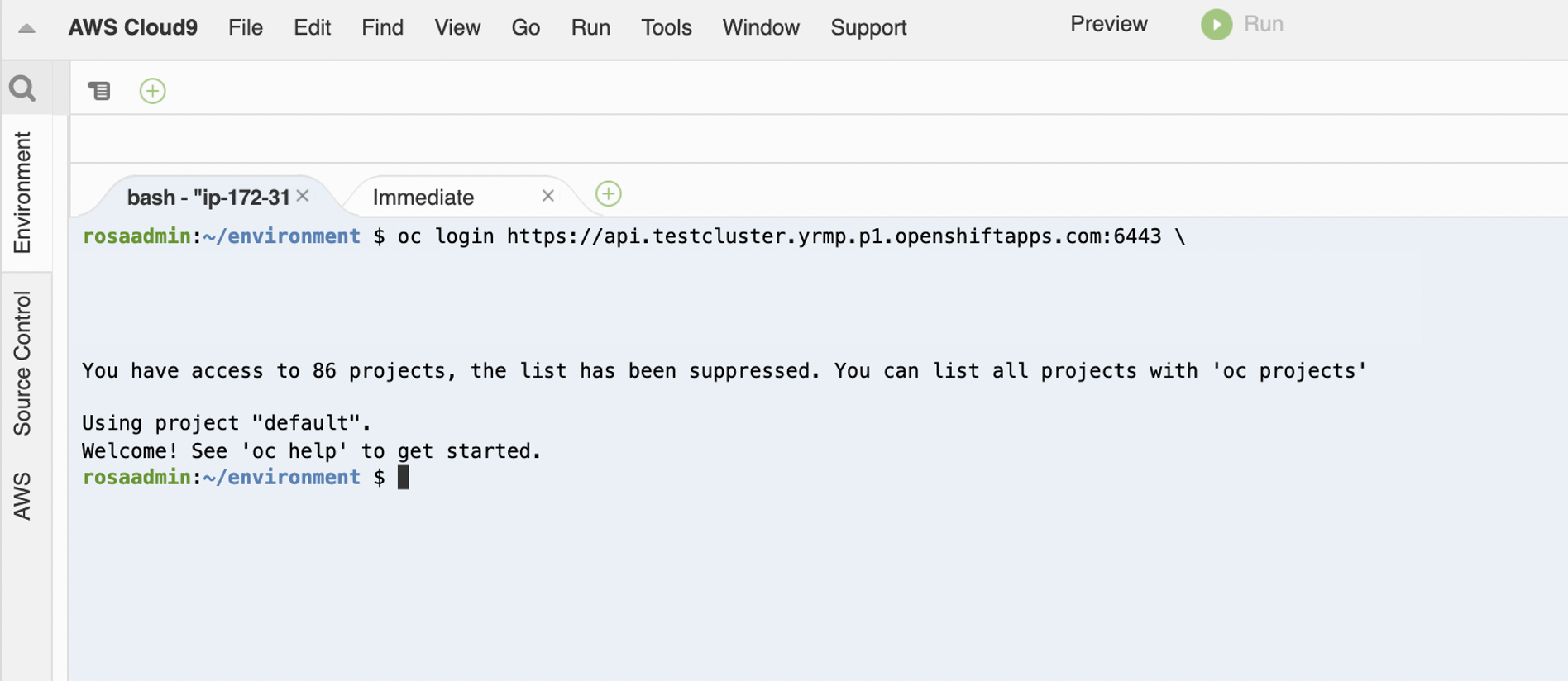
Task: Click the green plus icon in top toolbar
Action: [x=153, y=90]
